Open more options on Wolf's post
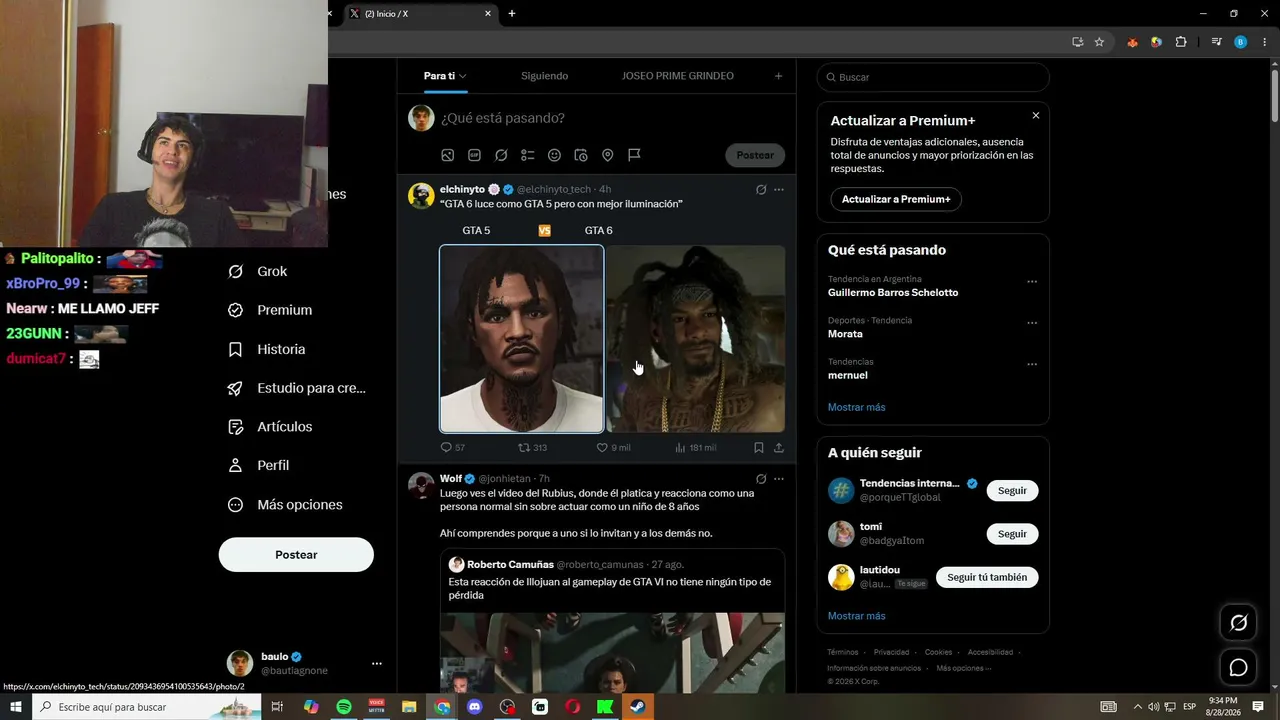 [779, 479]
